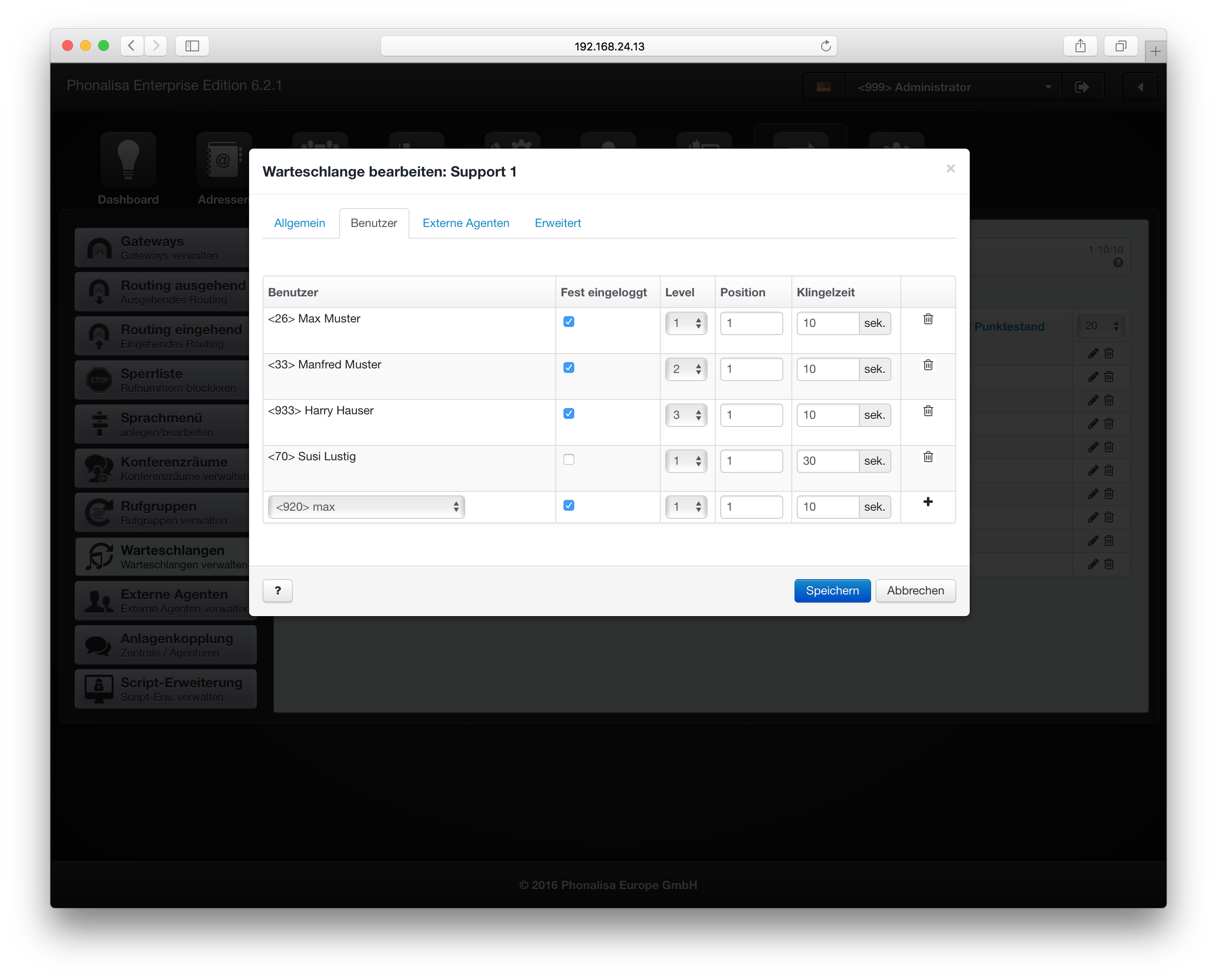Open the Erweitert tab
The width and height of the screenshot is (1217, 980).
point(558,223)
